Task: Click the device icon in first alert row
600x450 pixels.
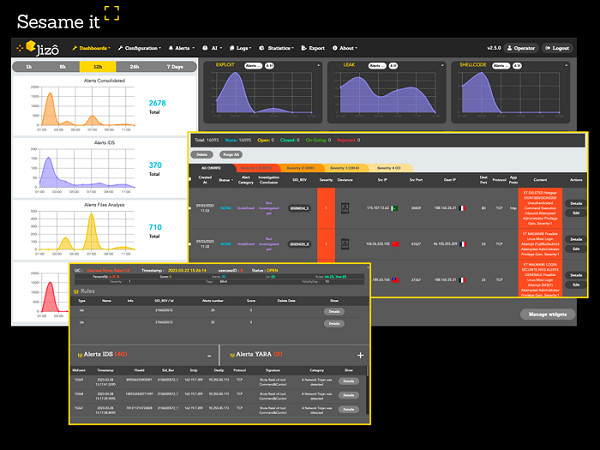Action: (x=345, y=207)
